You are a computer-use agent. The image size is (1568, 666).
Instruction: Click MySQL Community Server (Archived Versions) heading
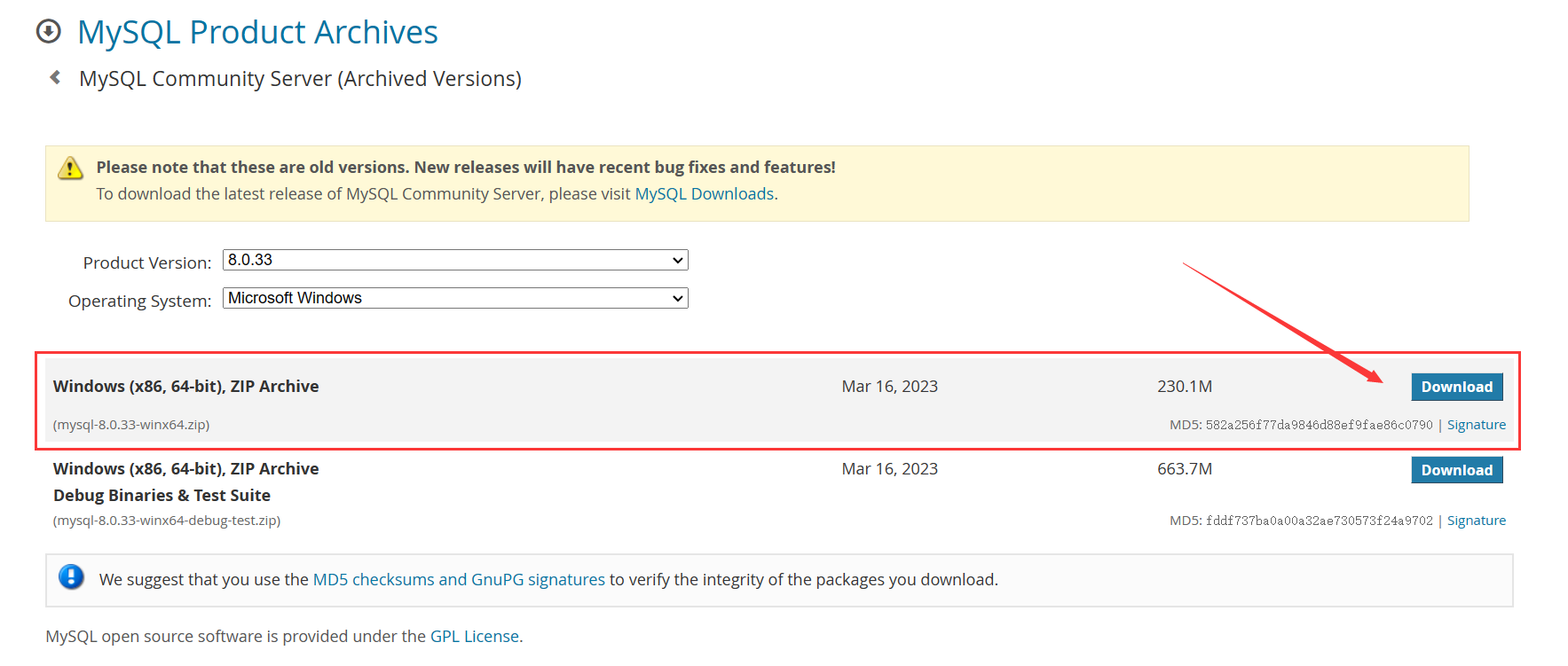point(300,79)
